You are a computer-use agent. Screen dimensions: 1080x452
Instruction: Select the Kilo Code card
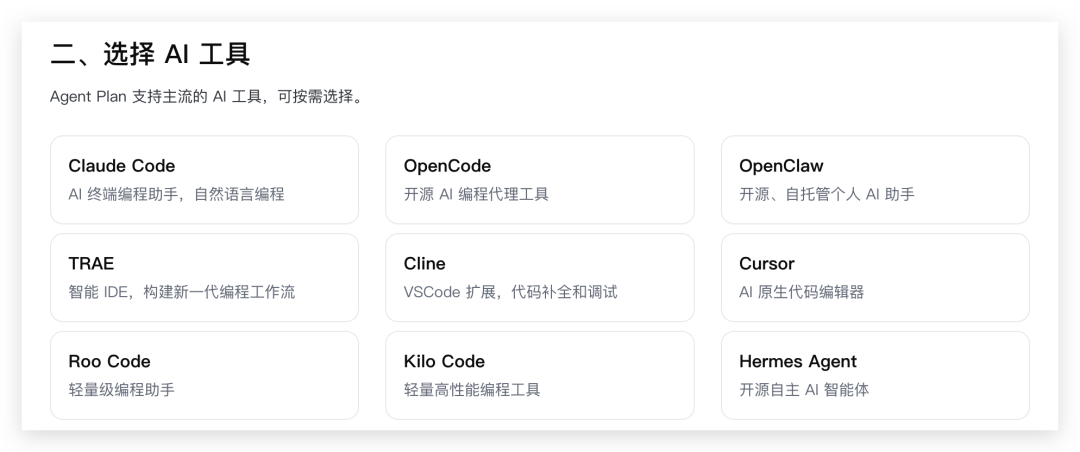click(x=539, y=376)
